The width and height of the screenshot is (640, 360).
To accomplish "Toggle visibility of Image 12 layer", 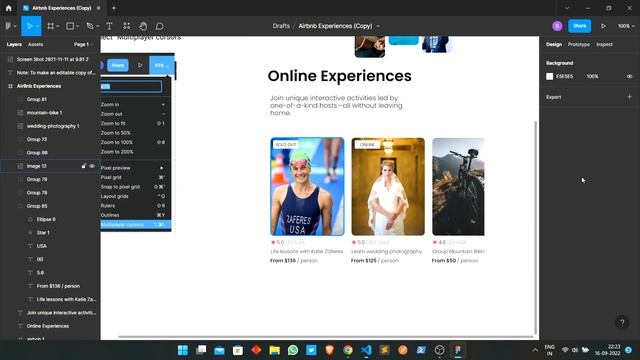I will (x=92, y=166).
